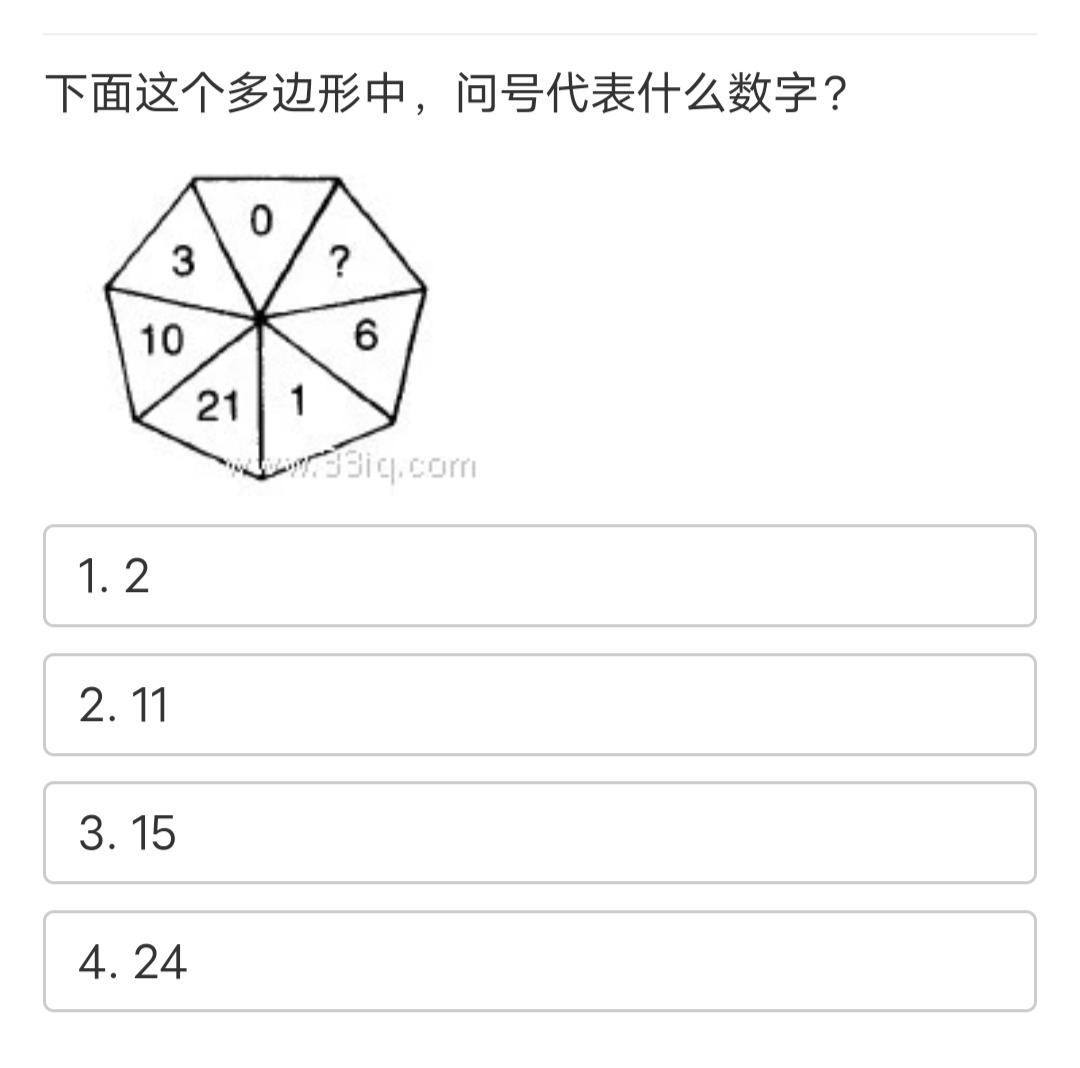Click the center point of the heptagon
The width and height of the screenshot is (1080, 1068).
260,318
